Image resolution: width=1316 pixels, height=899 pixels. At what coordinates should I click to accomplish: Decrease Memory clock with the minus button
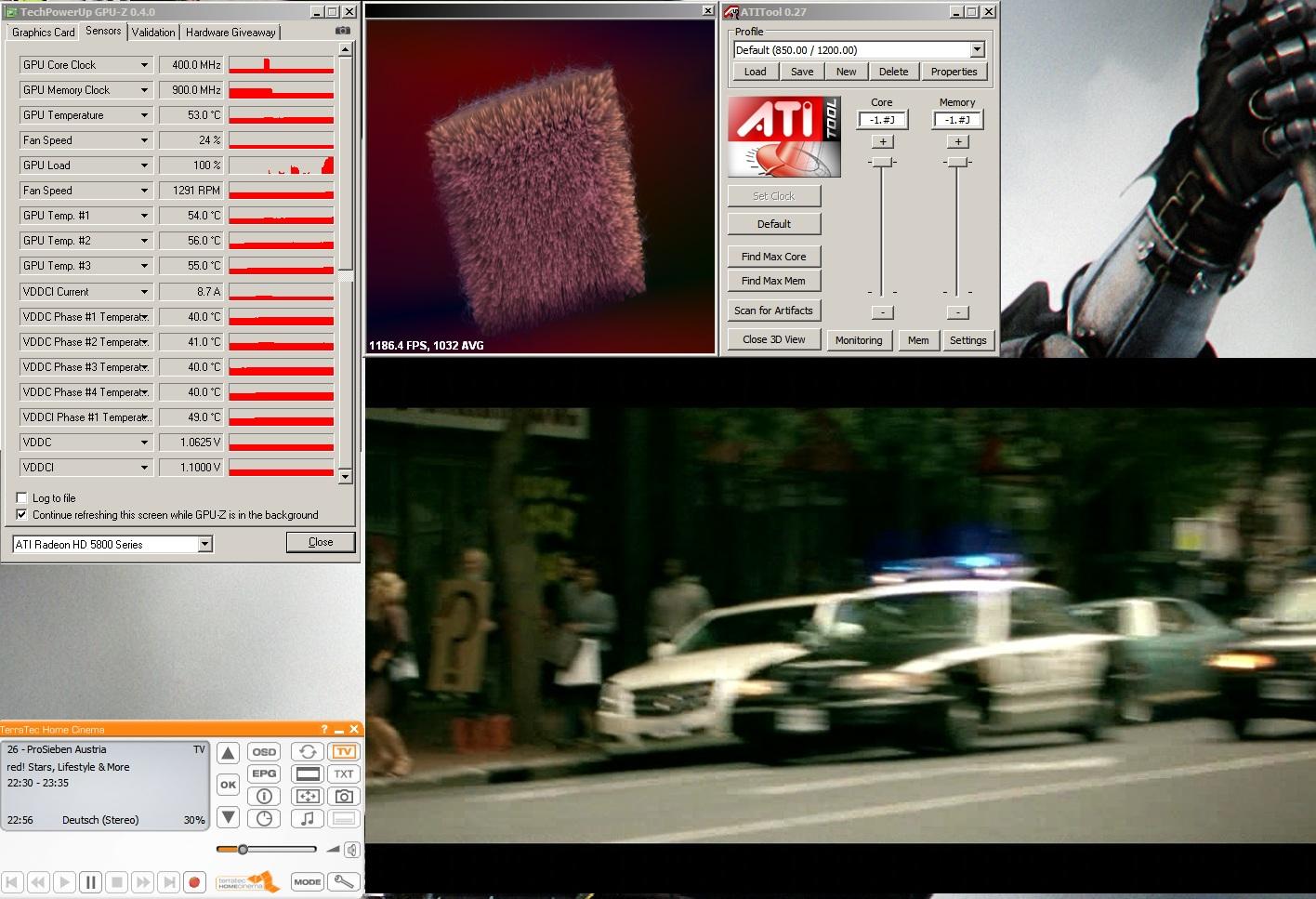click(x=958, y=312)
